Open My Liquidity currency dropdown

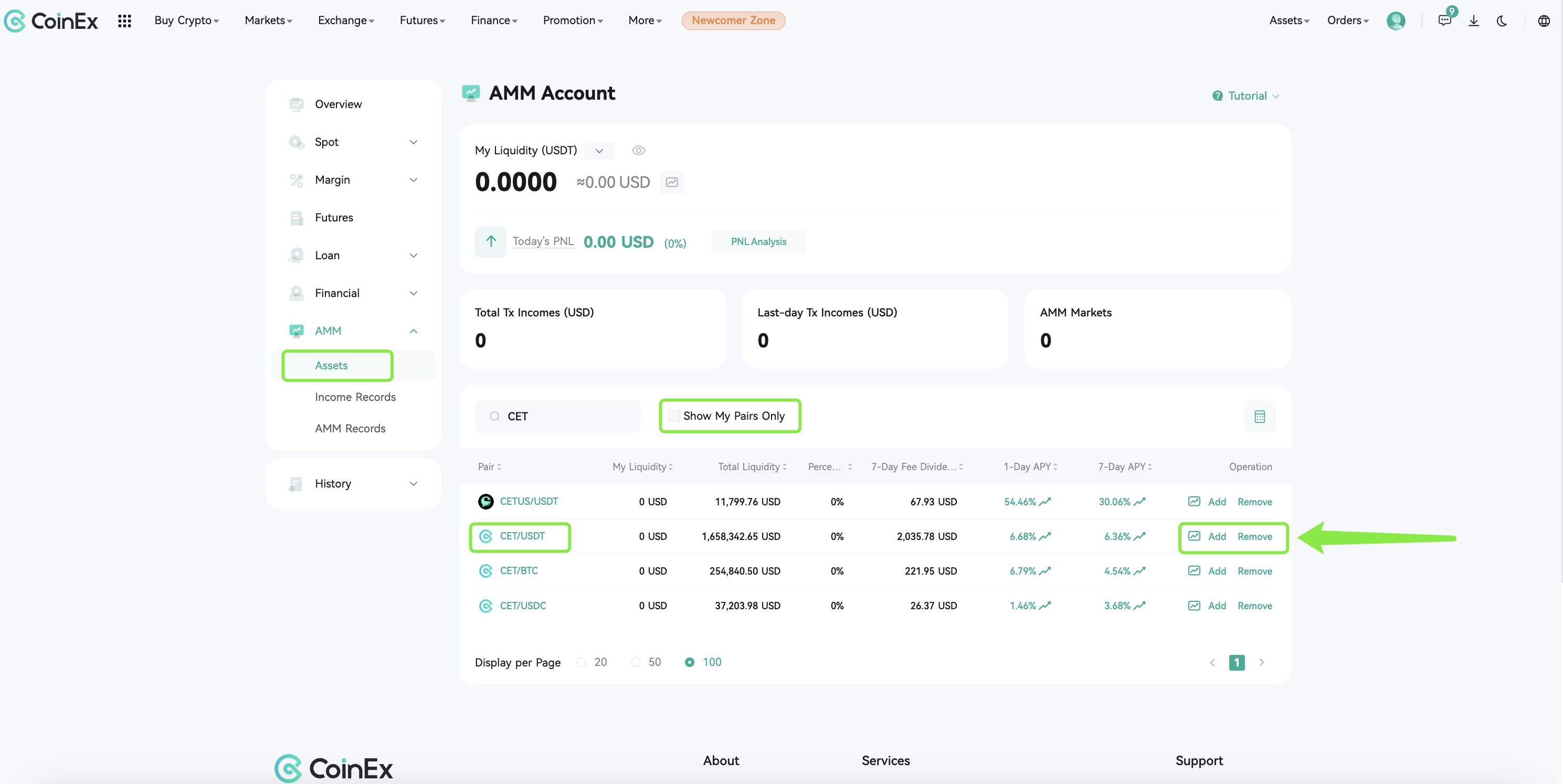[599, 151]
